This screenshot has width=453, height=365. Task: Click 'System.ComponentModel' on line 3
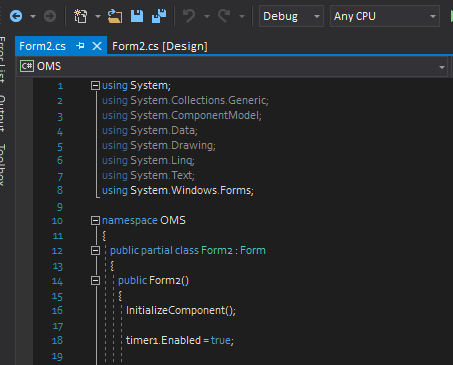195,115
